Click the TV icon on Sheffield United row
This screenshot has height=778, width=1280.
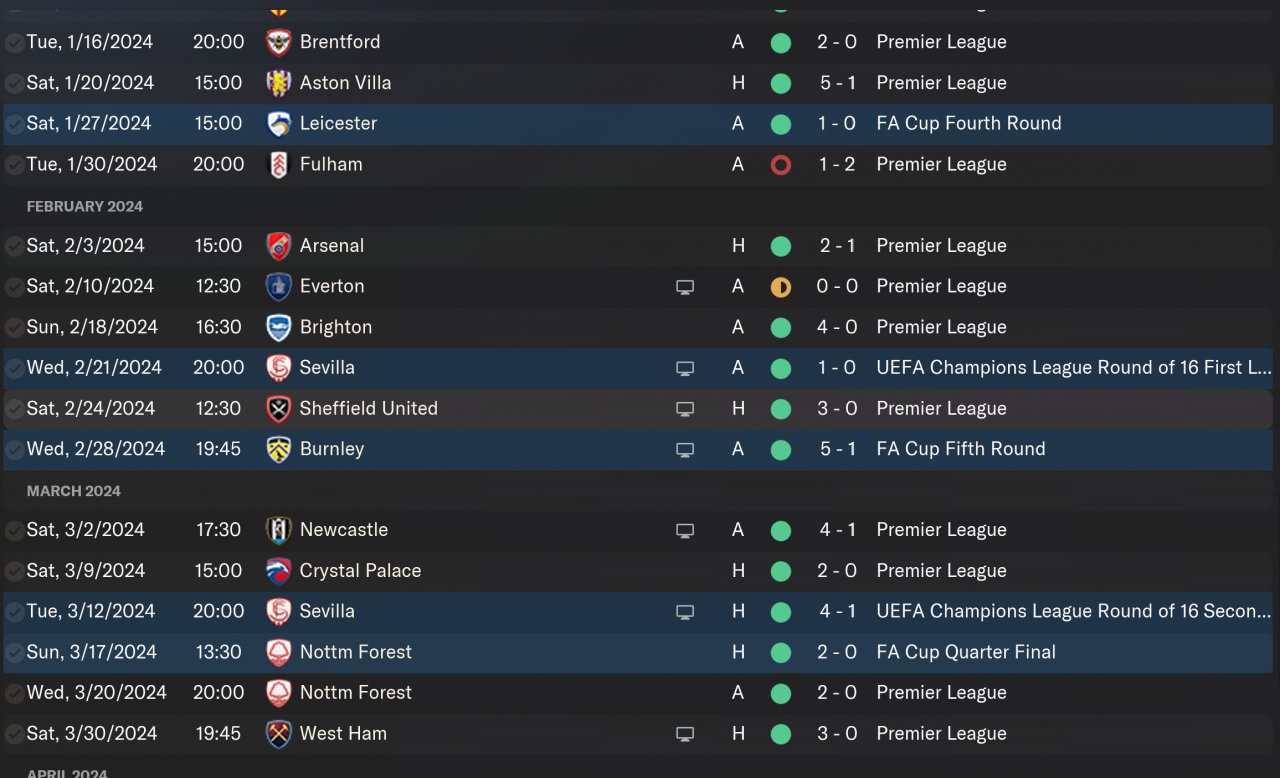click(685, 409)
